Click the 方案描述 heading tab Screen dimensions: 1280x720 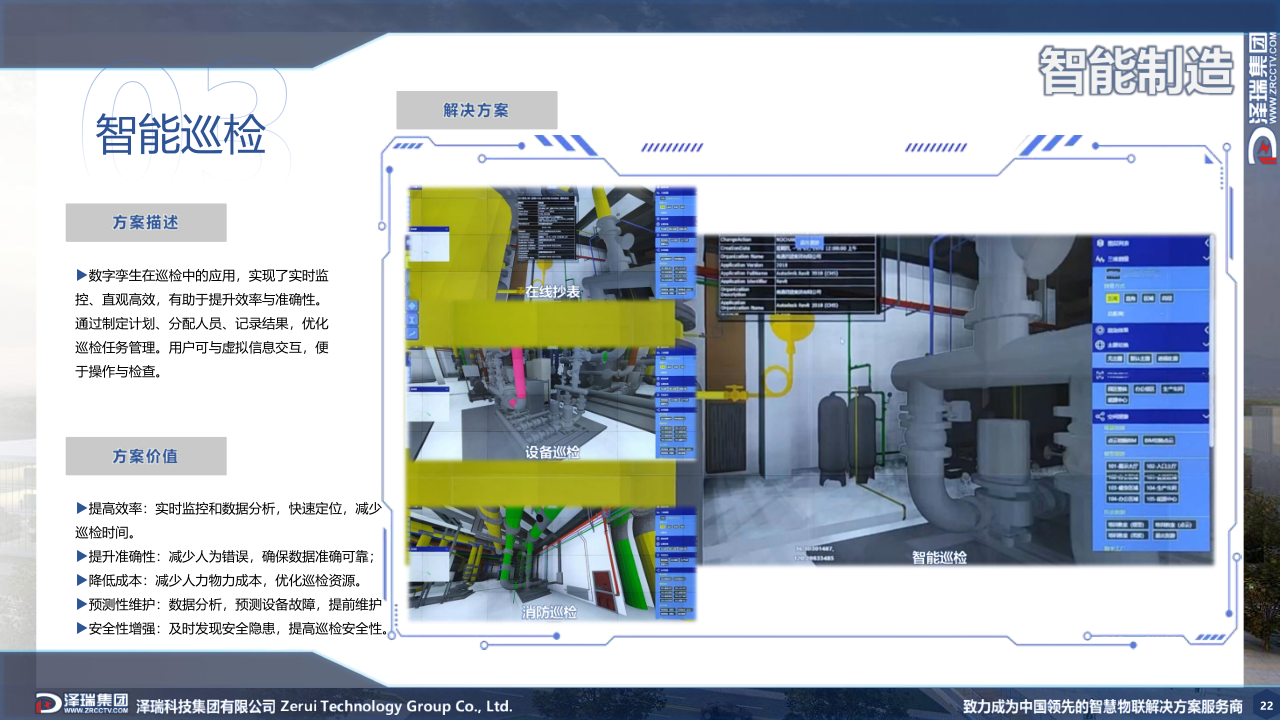tap(146, 223)
